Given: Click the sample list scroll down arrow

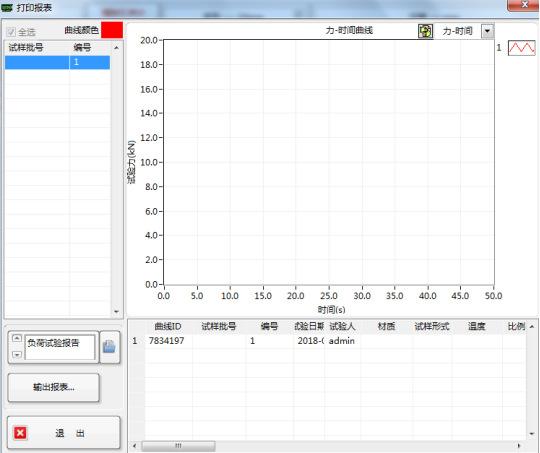Looking at the screenshot, I should pyautogui.click(x=116, y=311).
